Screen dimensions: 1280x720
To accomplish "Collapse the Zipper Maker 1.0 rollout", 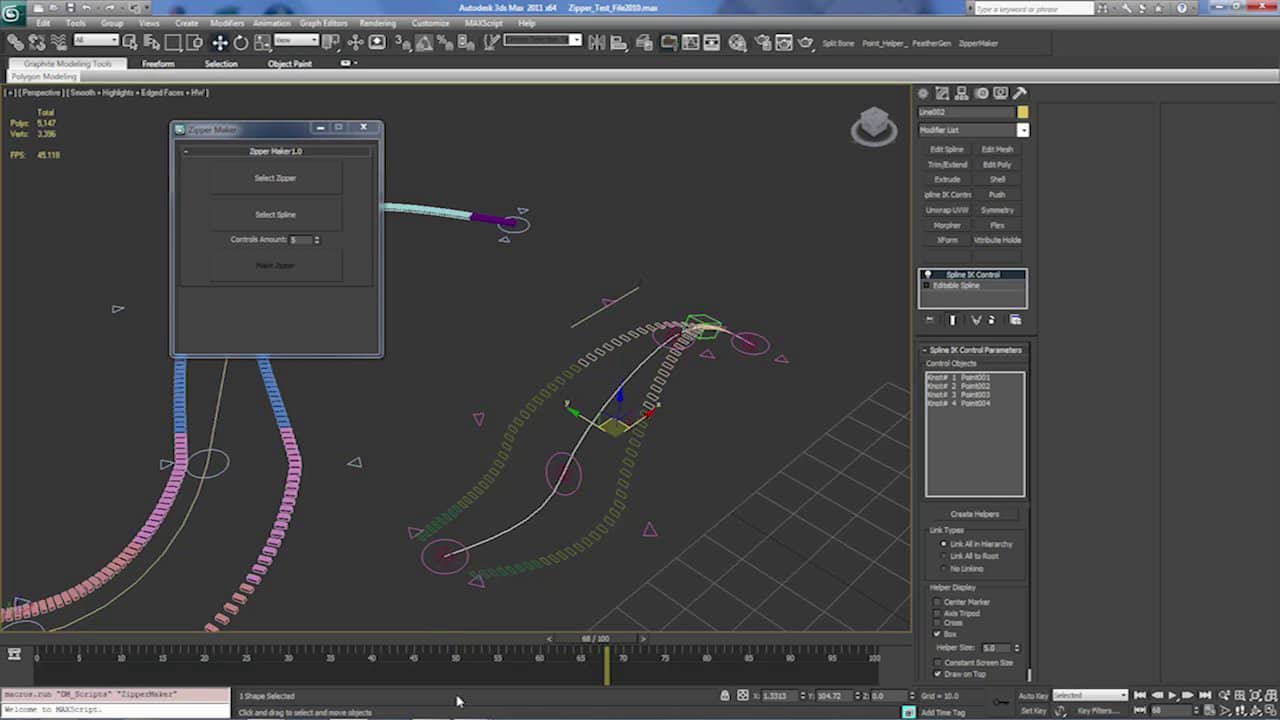I will click(x=276, y=151).
